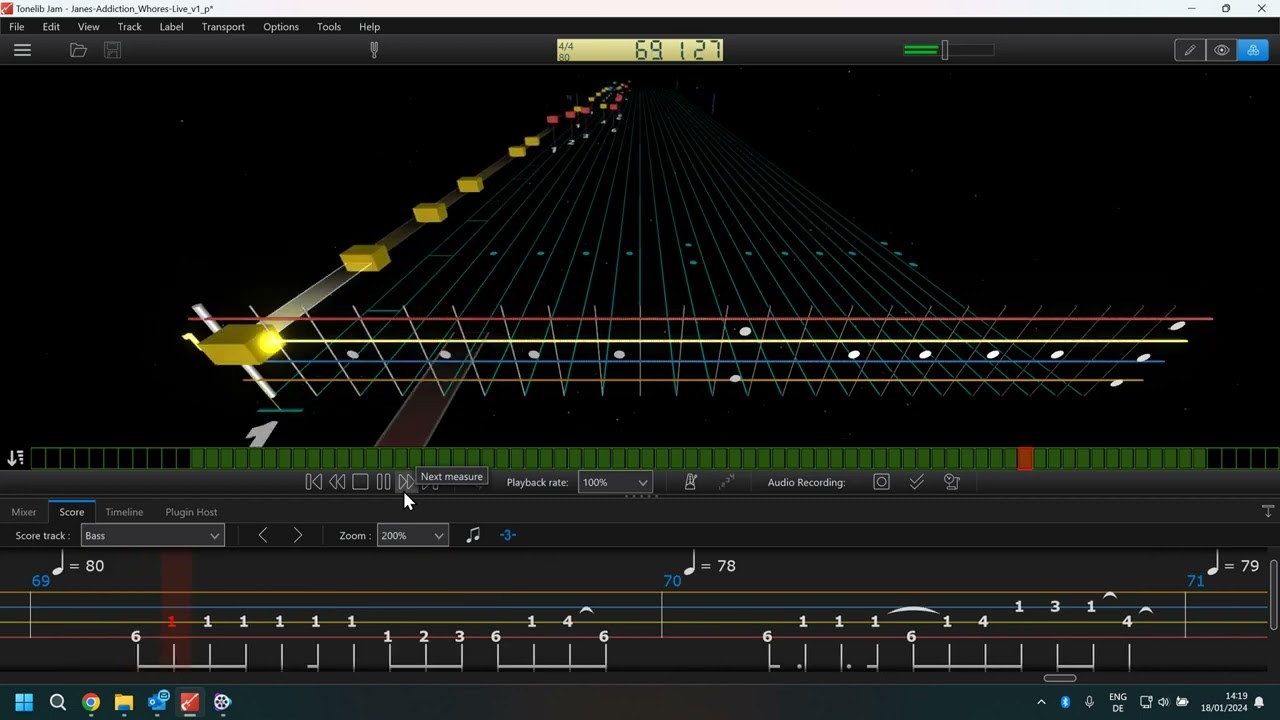Select the Score tab
Viewport: 1280px width, 720px height.
[72, 512]
